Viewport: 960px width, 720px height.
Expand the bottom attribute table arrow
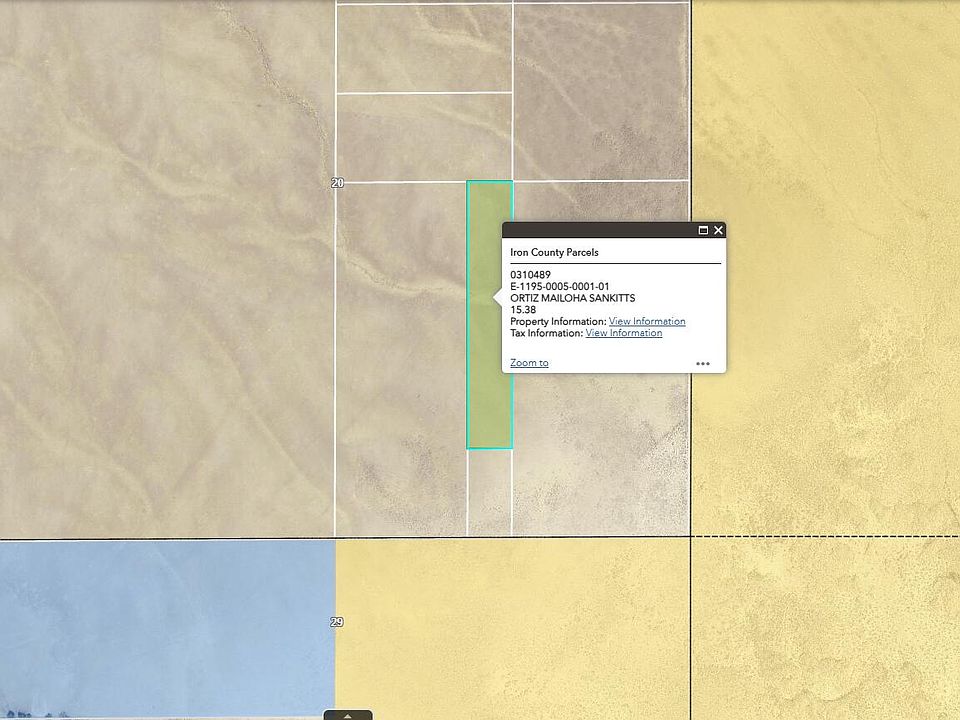coord(348,715)
